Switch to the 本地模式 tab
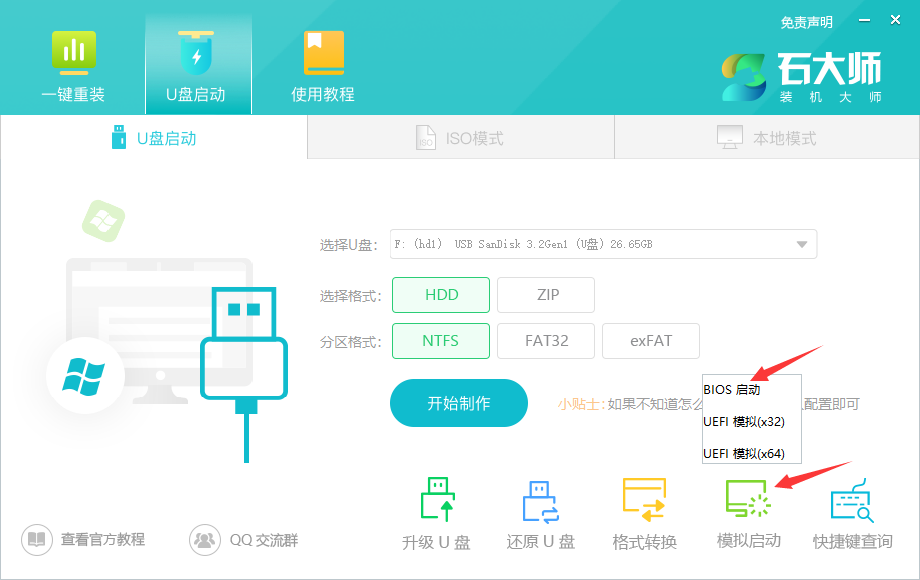 pos(765,137)
